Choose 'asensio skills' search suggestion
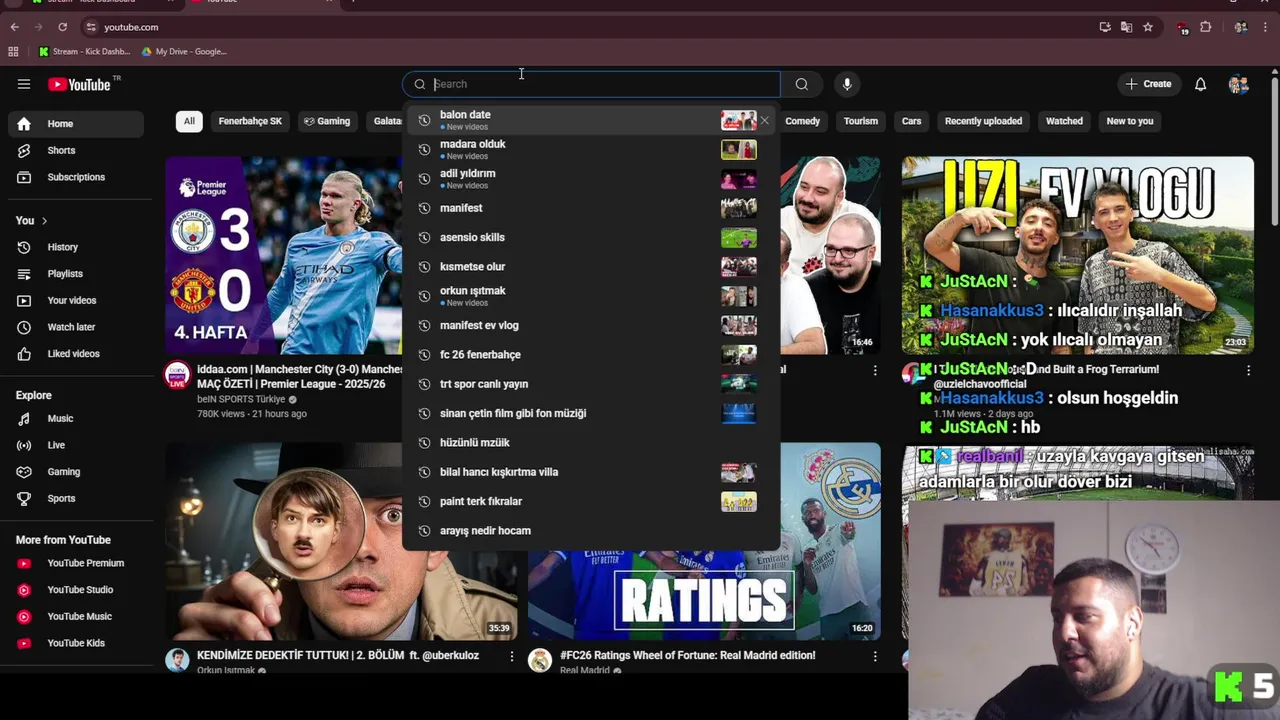1280x720 pixels. click(591, 237)
